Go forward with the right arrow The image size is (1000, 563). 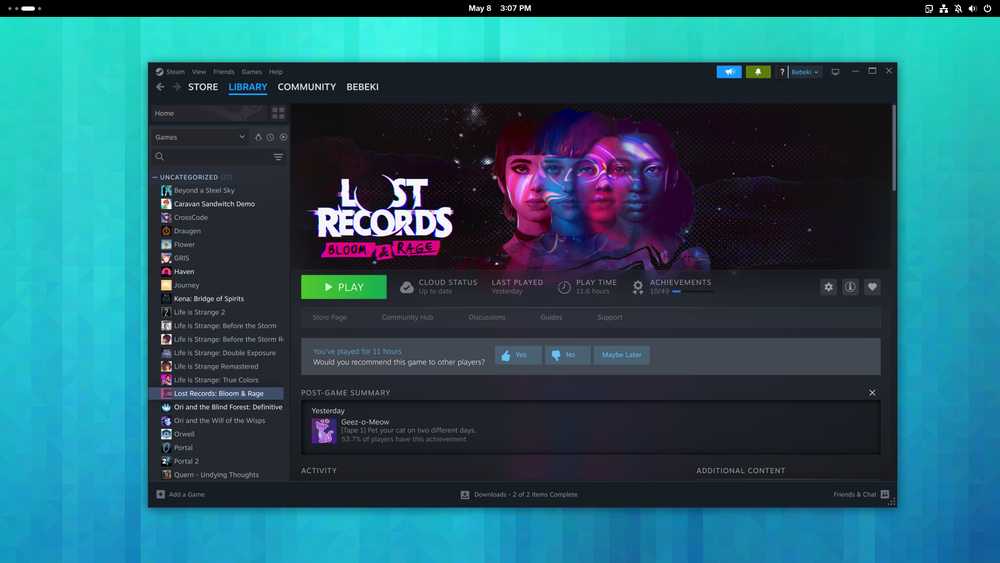coord(176,87)
